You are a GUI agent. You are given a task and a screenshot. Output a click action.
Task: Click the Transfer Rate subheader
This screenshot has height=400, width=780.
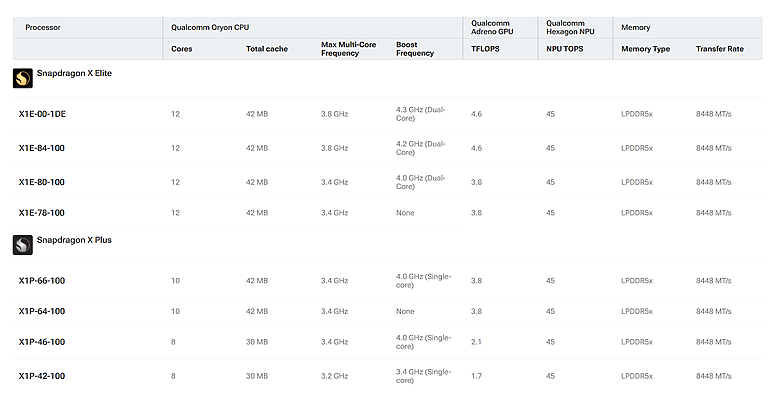720,49
